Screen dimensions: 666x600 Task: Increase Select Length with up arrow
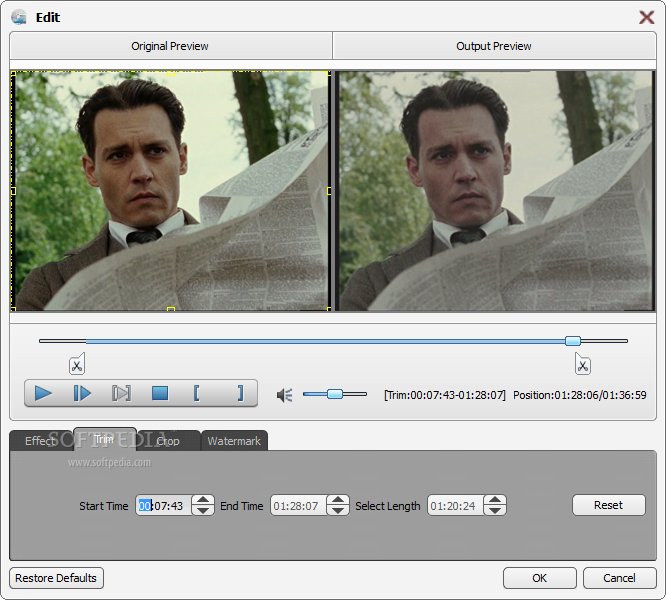point(495,500)
